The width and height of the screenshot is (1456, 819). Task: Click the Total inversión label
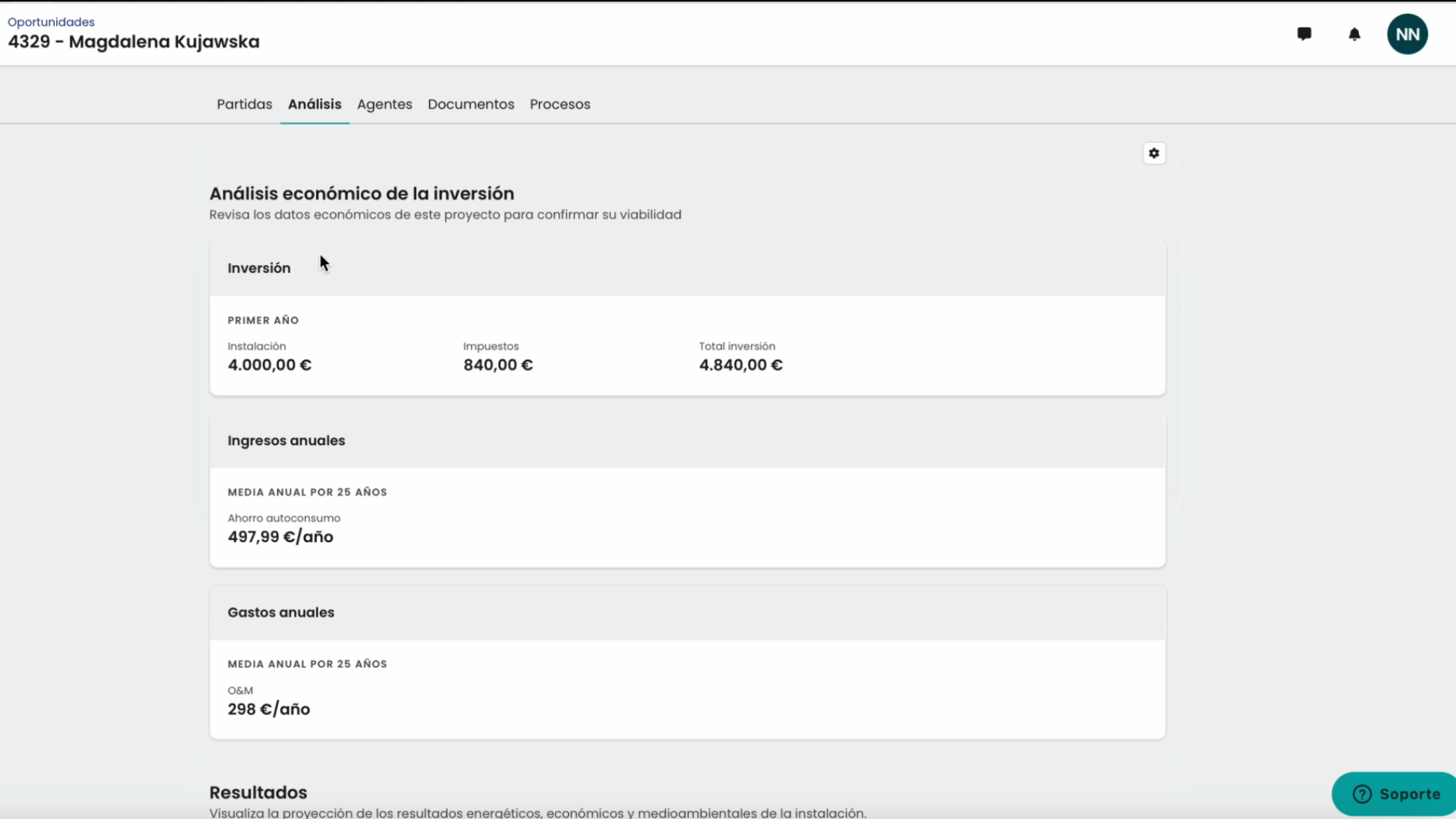tap(737, 346)
